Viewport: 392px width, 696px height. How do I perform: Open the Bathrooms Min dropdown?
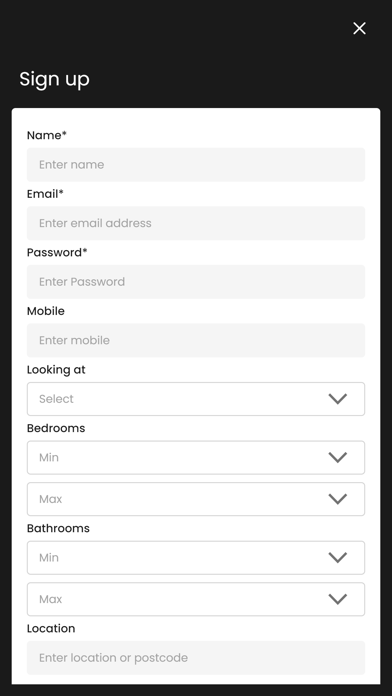point(196,558)
